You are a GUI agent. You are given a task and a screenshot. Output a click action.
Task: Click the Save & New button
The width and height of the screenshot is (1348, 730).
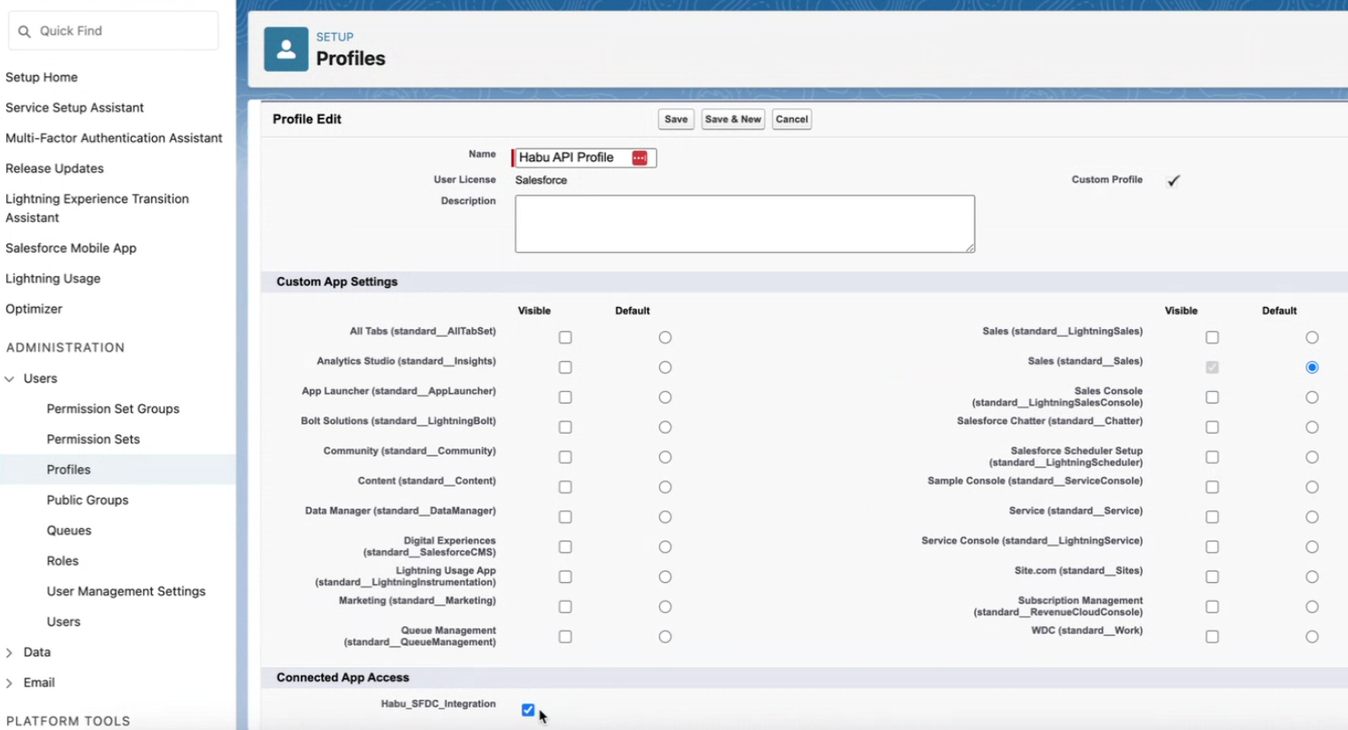pyautogui.click(x=733, y=119)
